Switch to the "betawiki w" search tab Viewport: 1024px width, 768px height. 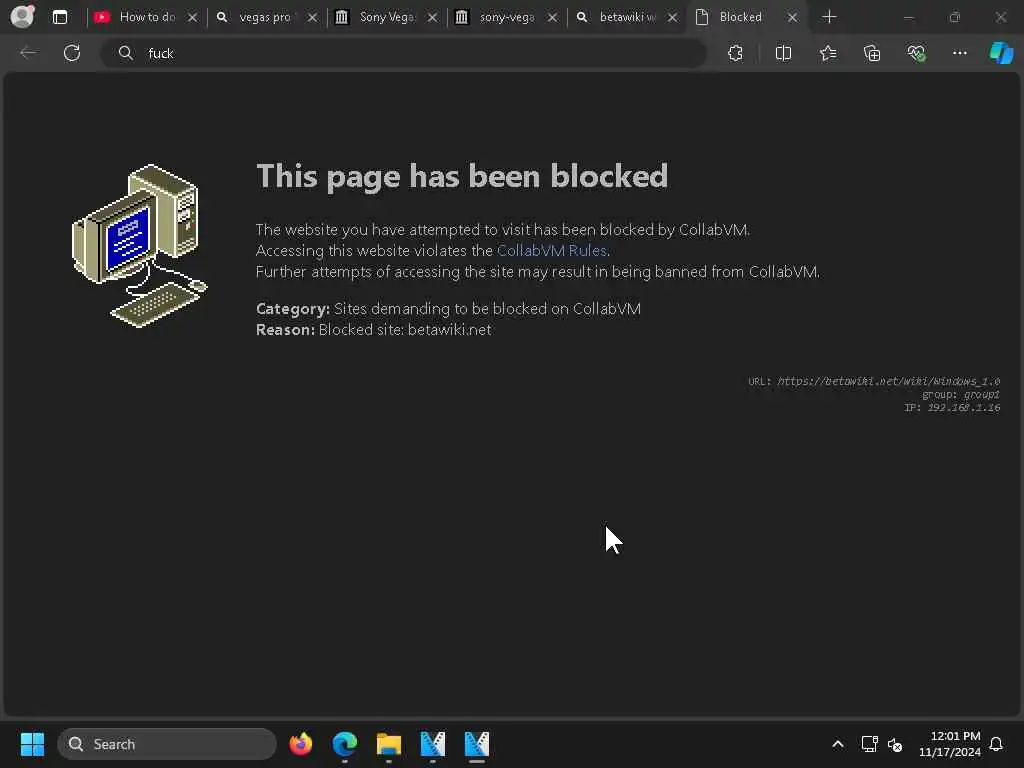click(625, 17)
